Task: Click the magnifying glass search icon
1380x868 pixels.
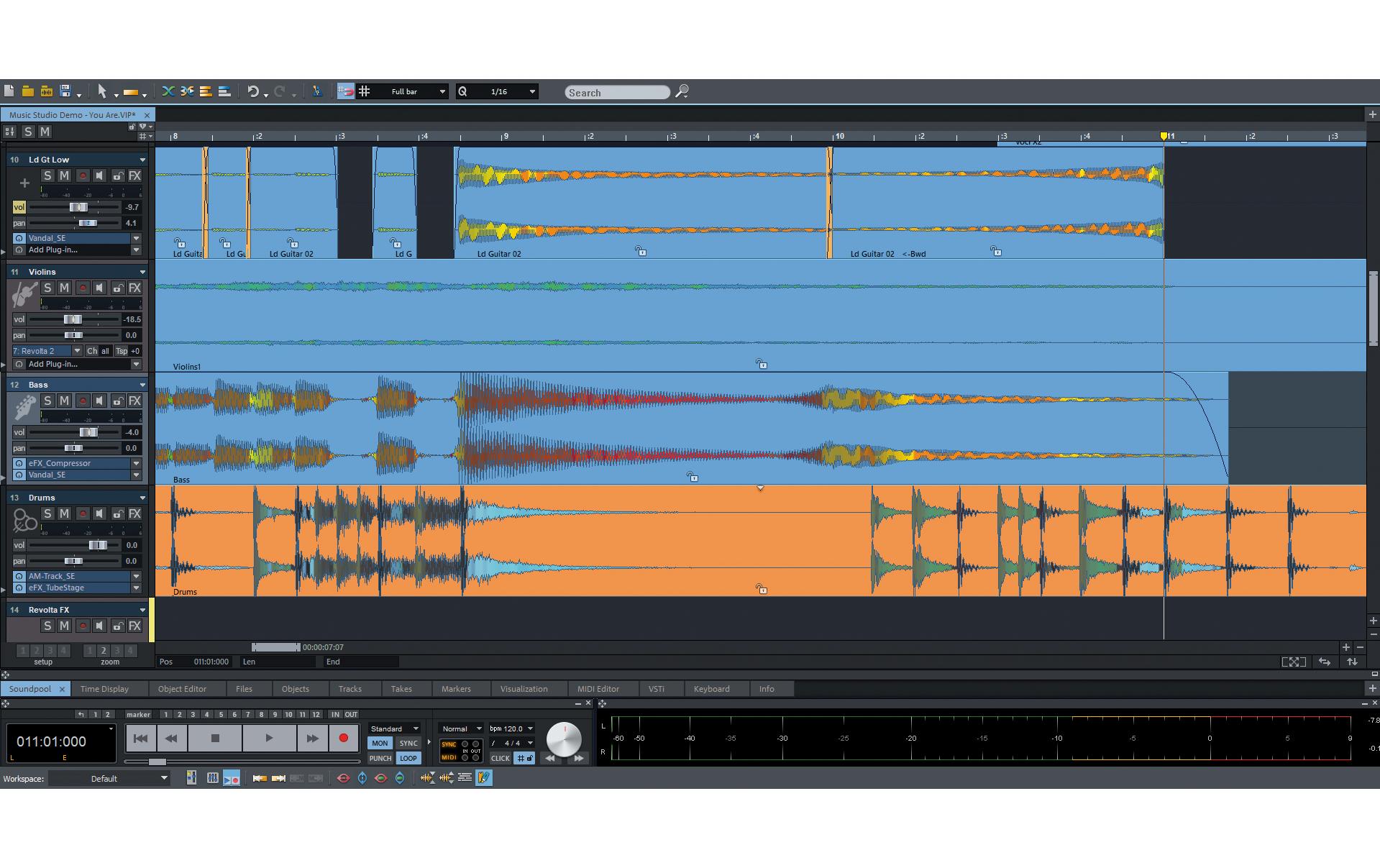Action: 682,91
